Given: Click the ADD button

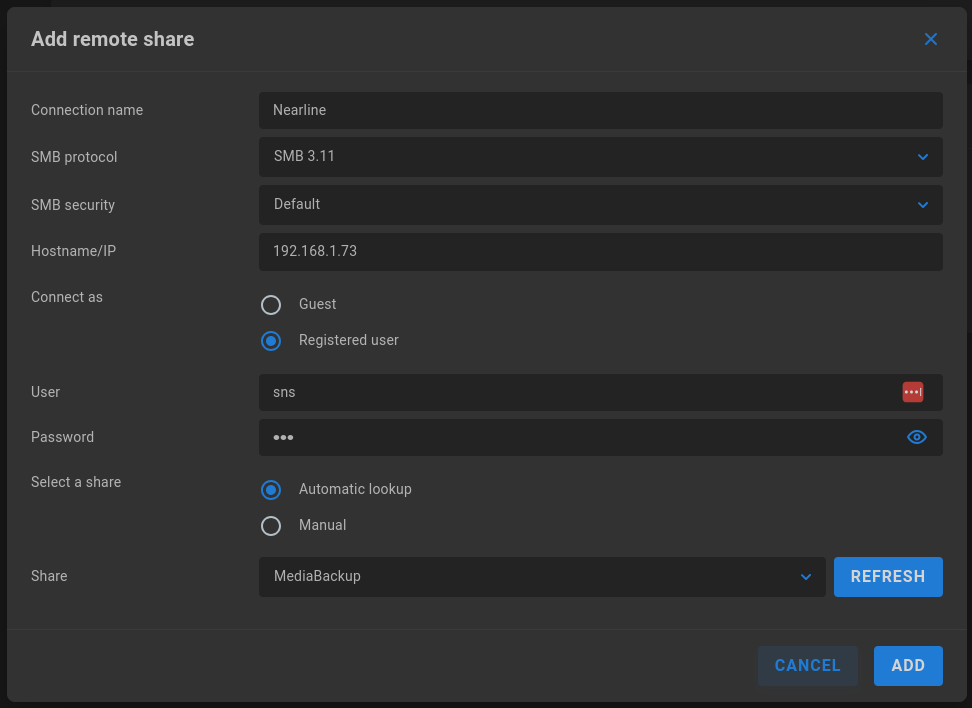Looking at the screenshot, I should [908, 666].
